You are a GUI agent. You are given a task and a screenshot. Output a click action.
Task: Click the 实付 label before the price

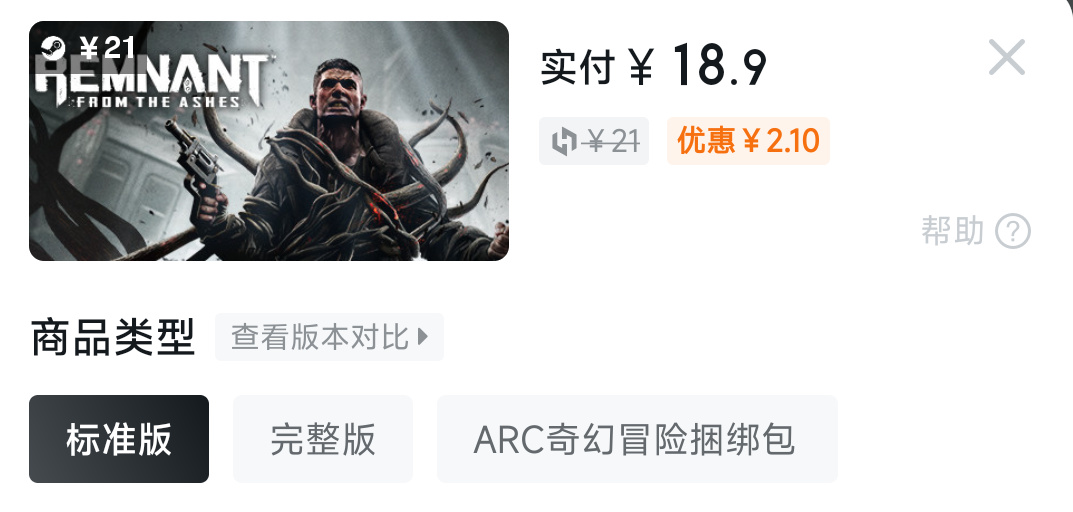[577, 67]
